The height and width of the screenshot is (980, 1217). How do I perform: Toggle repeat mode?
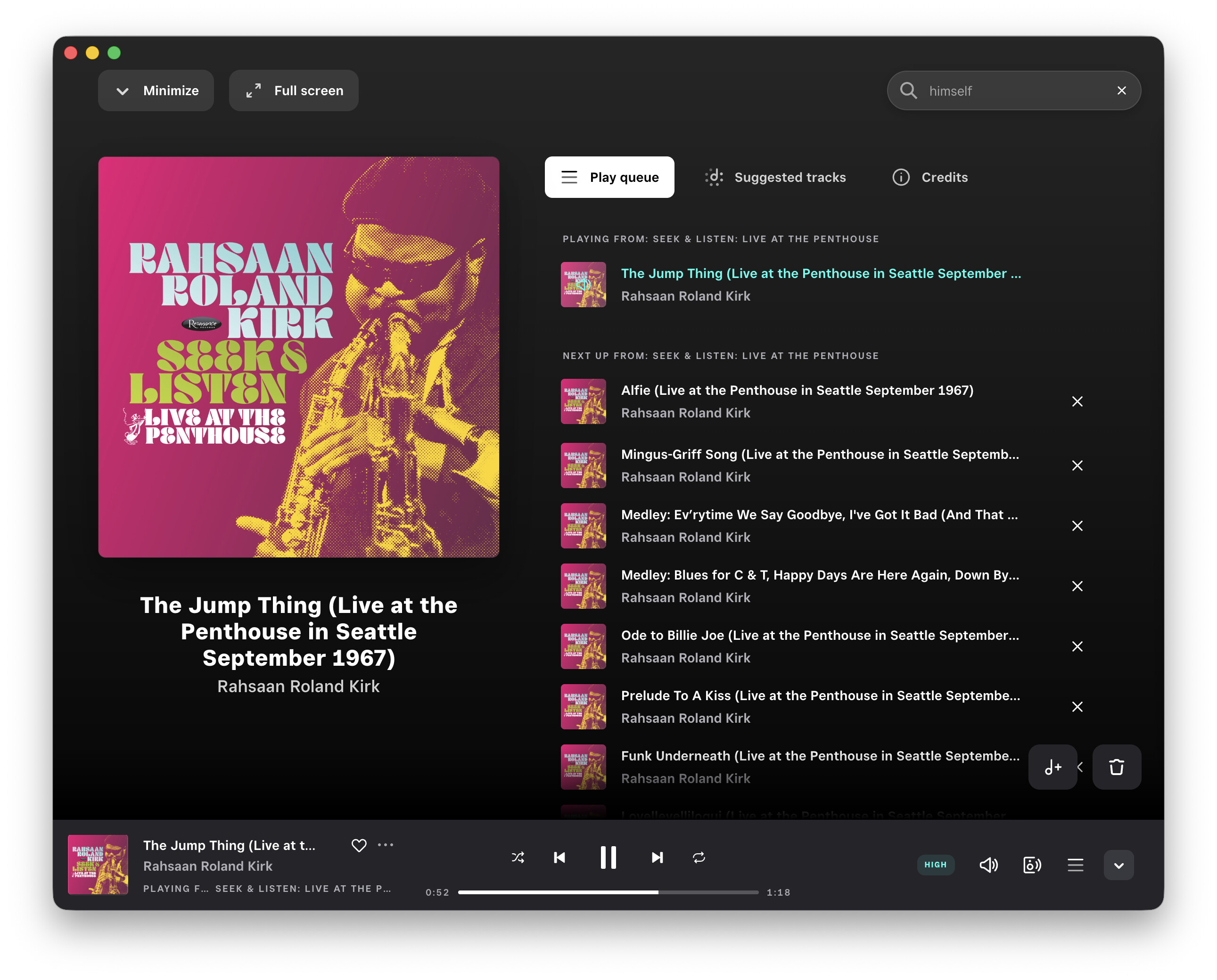699,857
